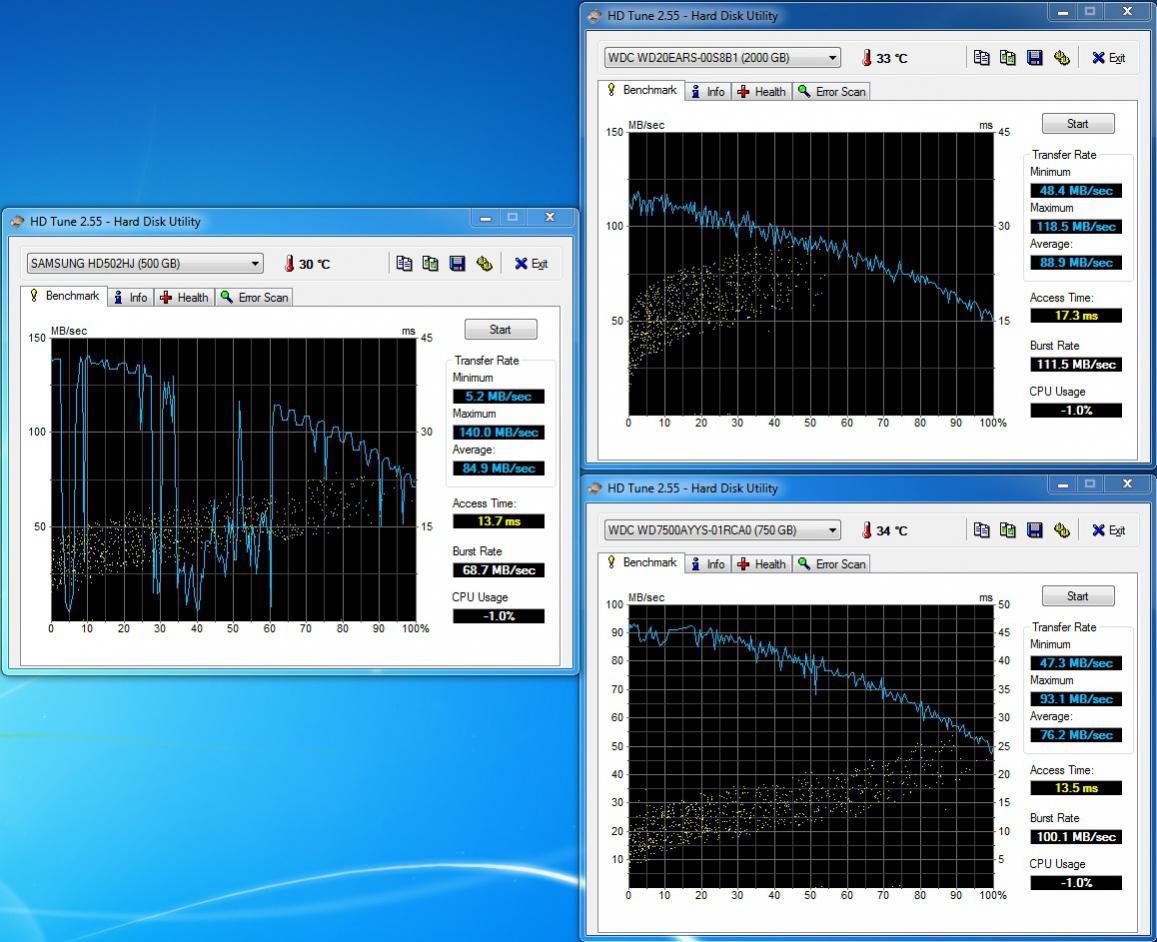Exit button in SAMSUNG HD502HJ window
The image size is (1157, 942).
coord(531,263)
